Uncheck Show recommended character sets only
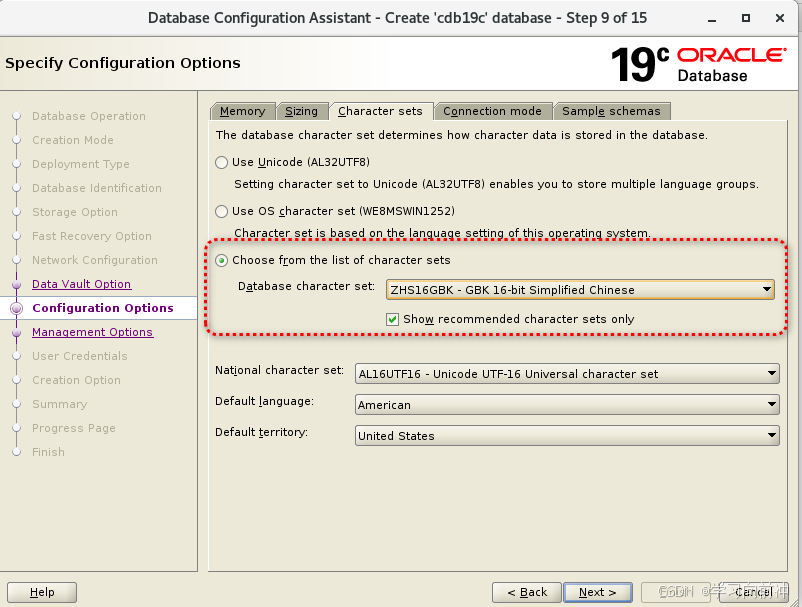Image resolution: width=802 pixels, height=607 pixels. (x=394, y=318)
